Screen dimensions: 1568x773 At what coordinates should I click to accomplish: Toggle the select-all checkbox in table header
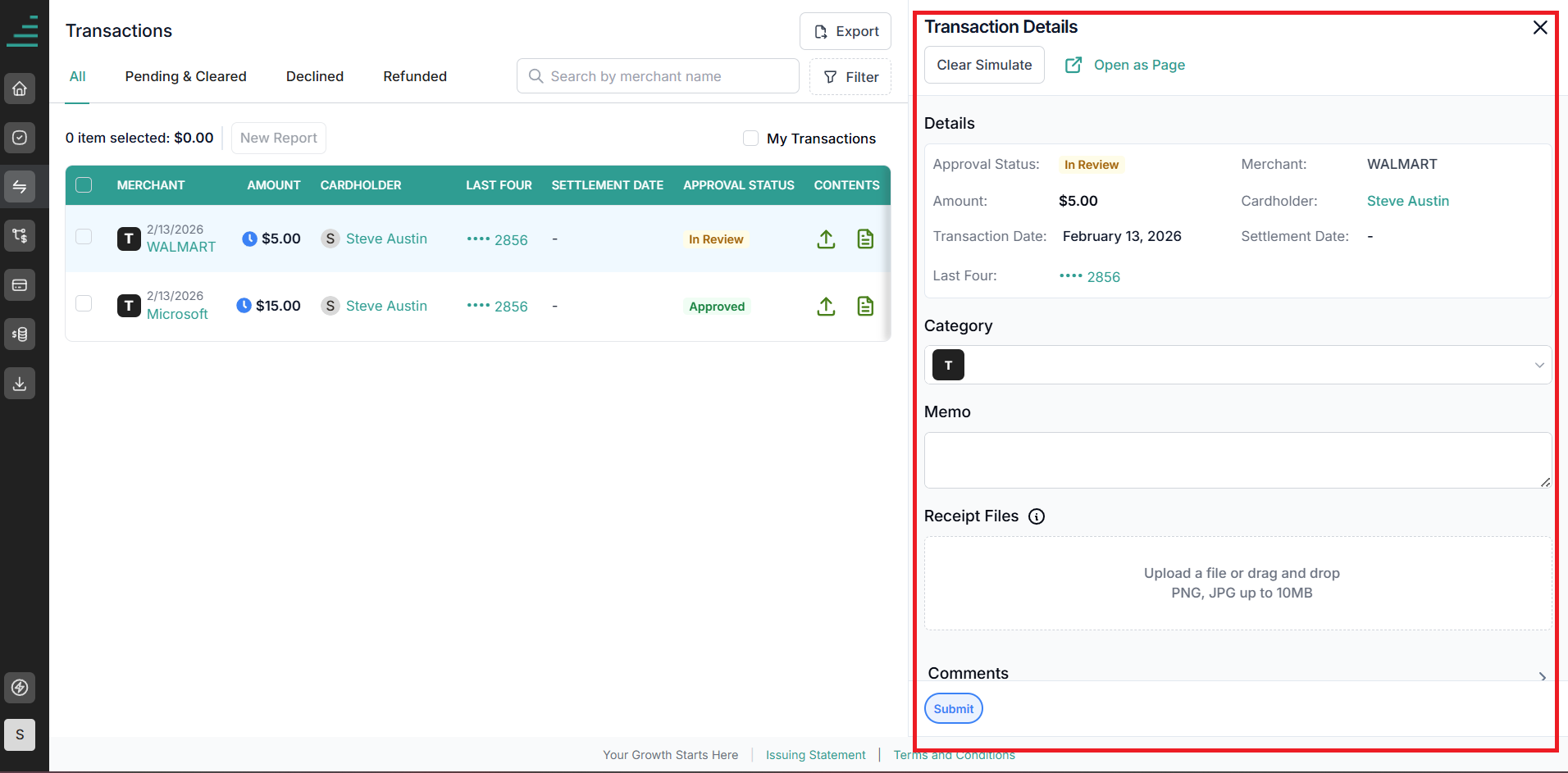[84, 185]
